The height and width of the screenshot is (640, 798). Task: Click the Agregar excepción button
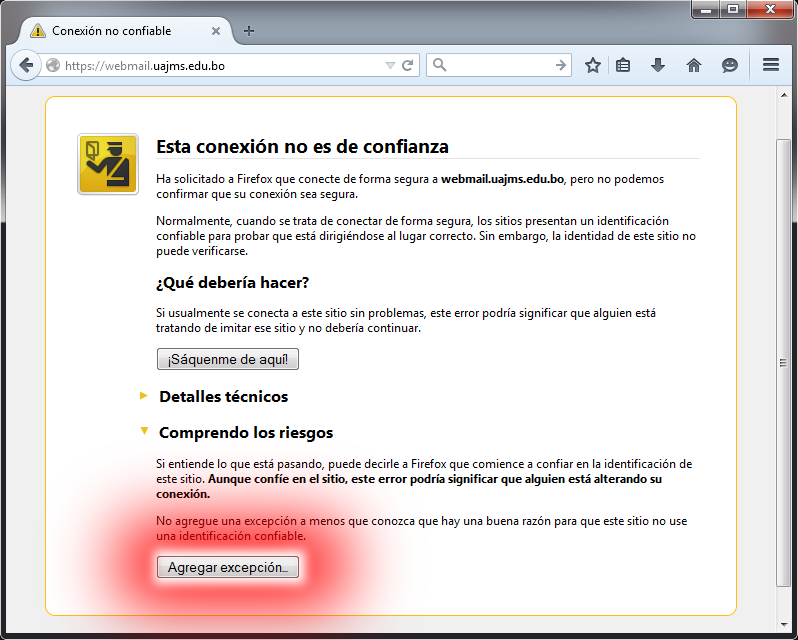pyautogui.click(x=227, y=568)
